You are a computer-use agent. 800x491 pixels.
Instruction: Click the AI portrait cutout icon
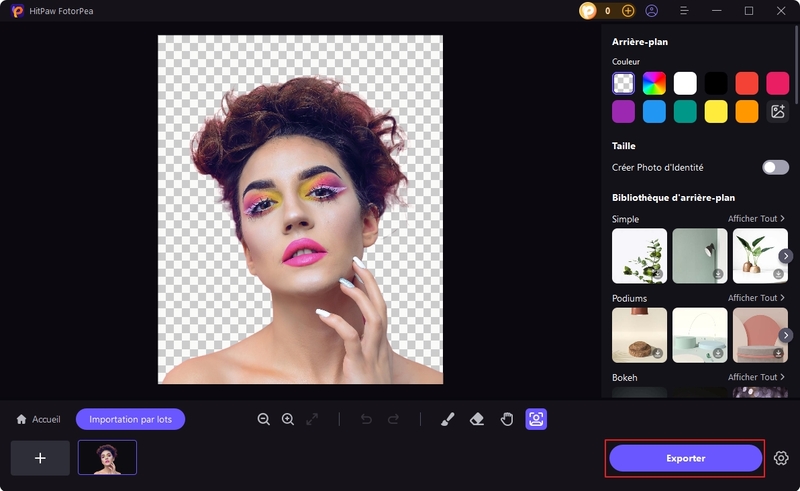(536, 419)
